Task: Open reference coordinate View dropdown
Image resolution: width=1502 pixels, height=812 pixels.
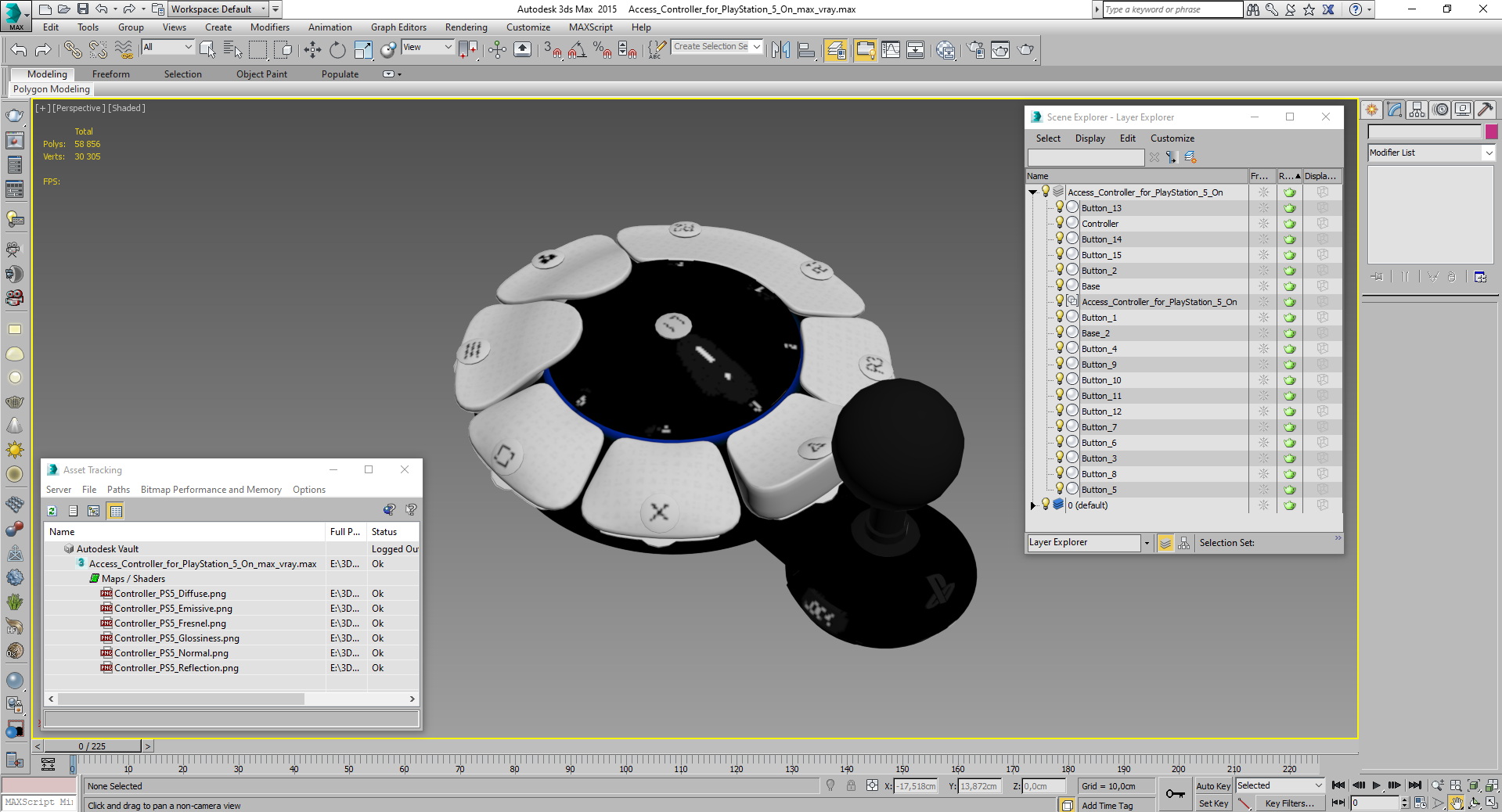Action: tap(427, 47)
